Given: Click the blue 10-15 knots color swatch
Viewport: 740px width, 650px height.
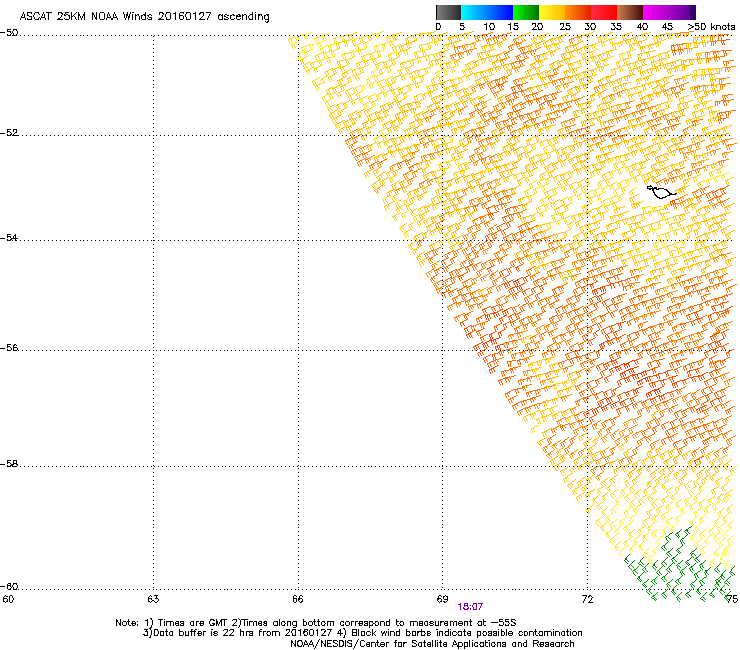Looking at the screenshot, I should 500,12.
